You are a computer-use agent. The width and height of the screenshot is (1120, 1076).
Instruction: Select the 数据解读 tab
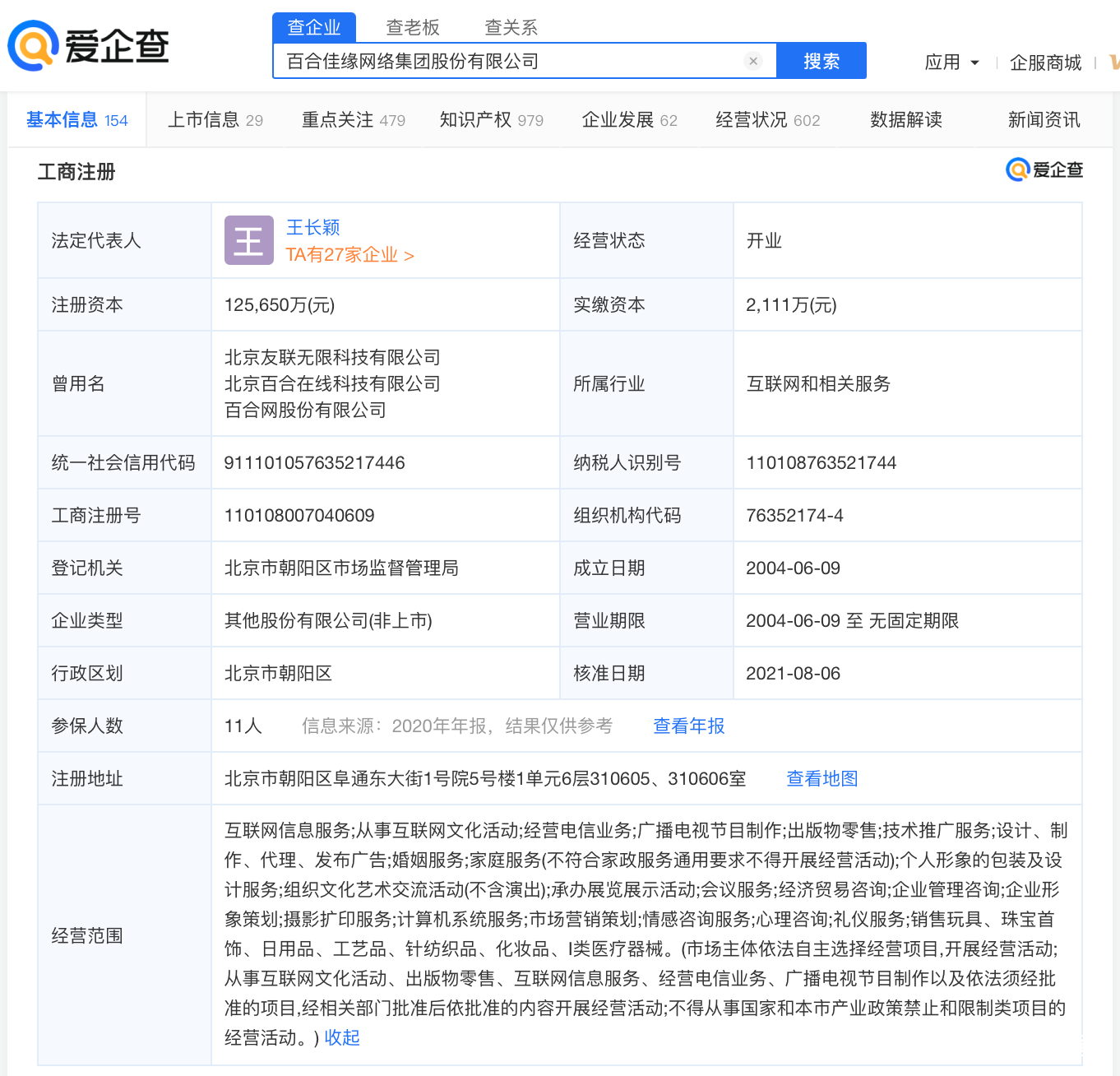click(x=906, y=120)
